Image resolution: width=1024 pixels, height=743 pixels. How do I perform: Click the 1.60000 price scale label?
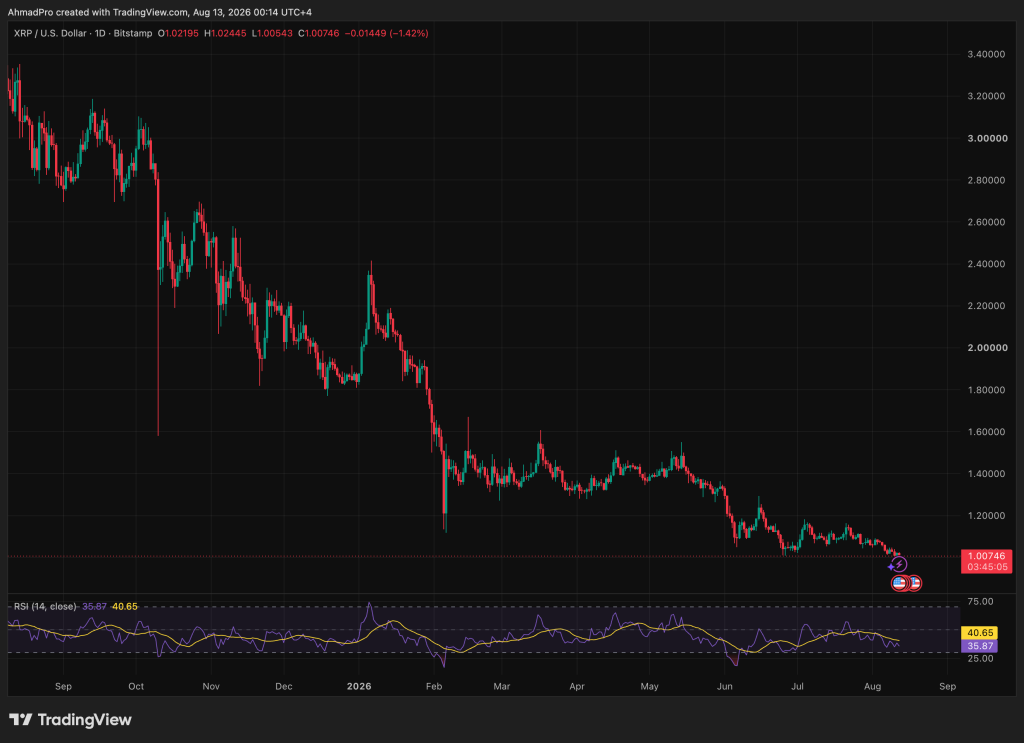click(986, 432)
